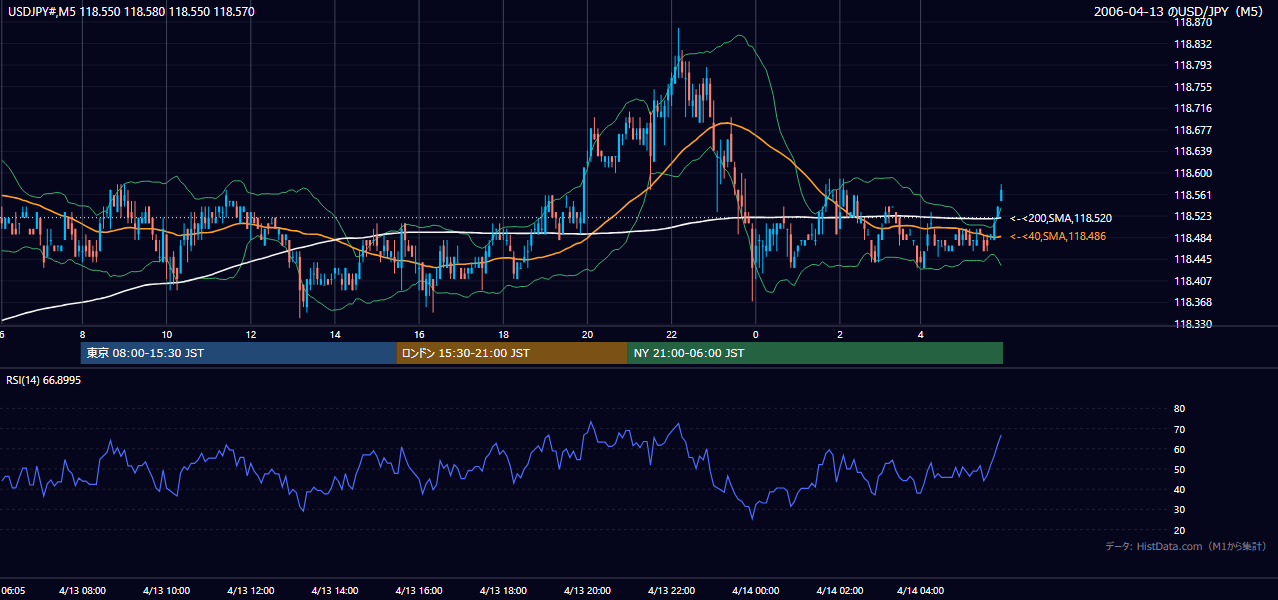Click hour tick 12 under the price chart
This screenshot has width=1278, height=600.
pos(250,334)
